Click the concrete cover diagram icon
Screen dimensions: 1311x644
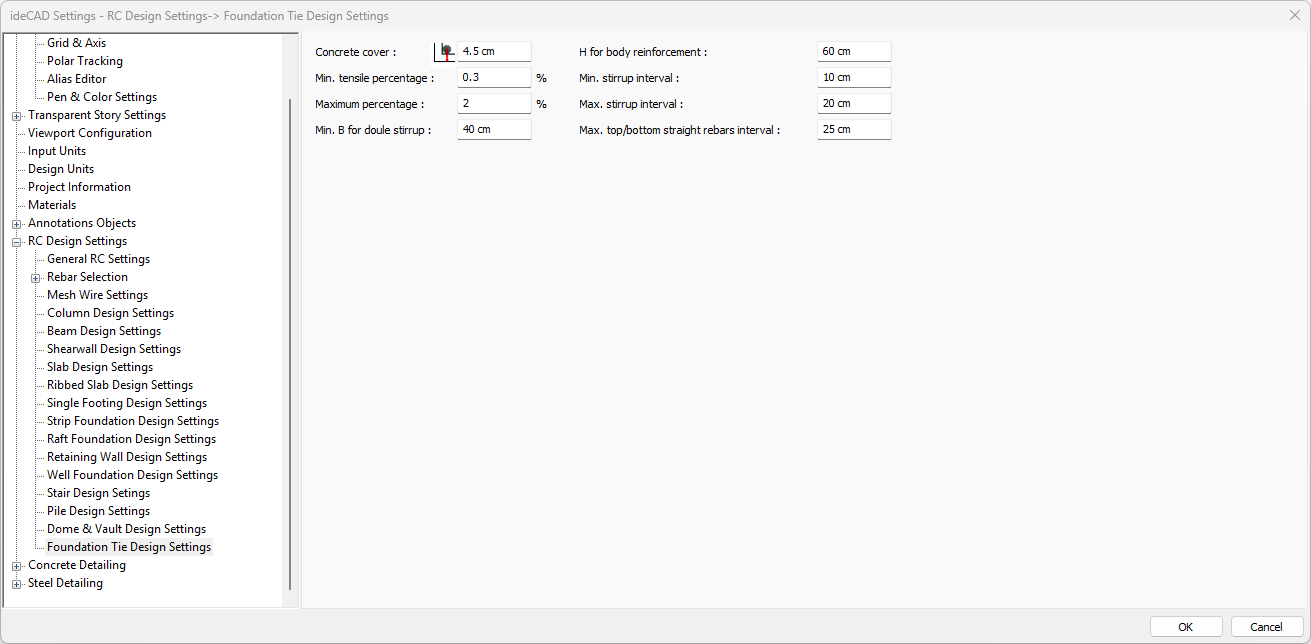coord(444,52)
